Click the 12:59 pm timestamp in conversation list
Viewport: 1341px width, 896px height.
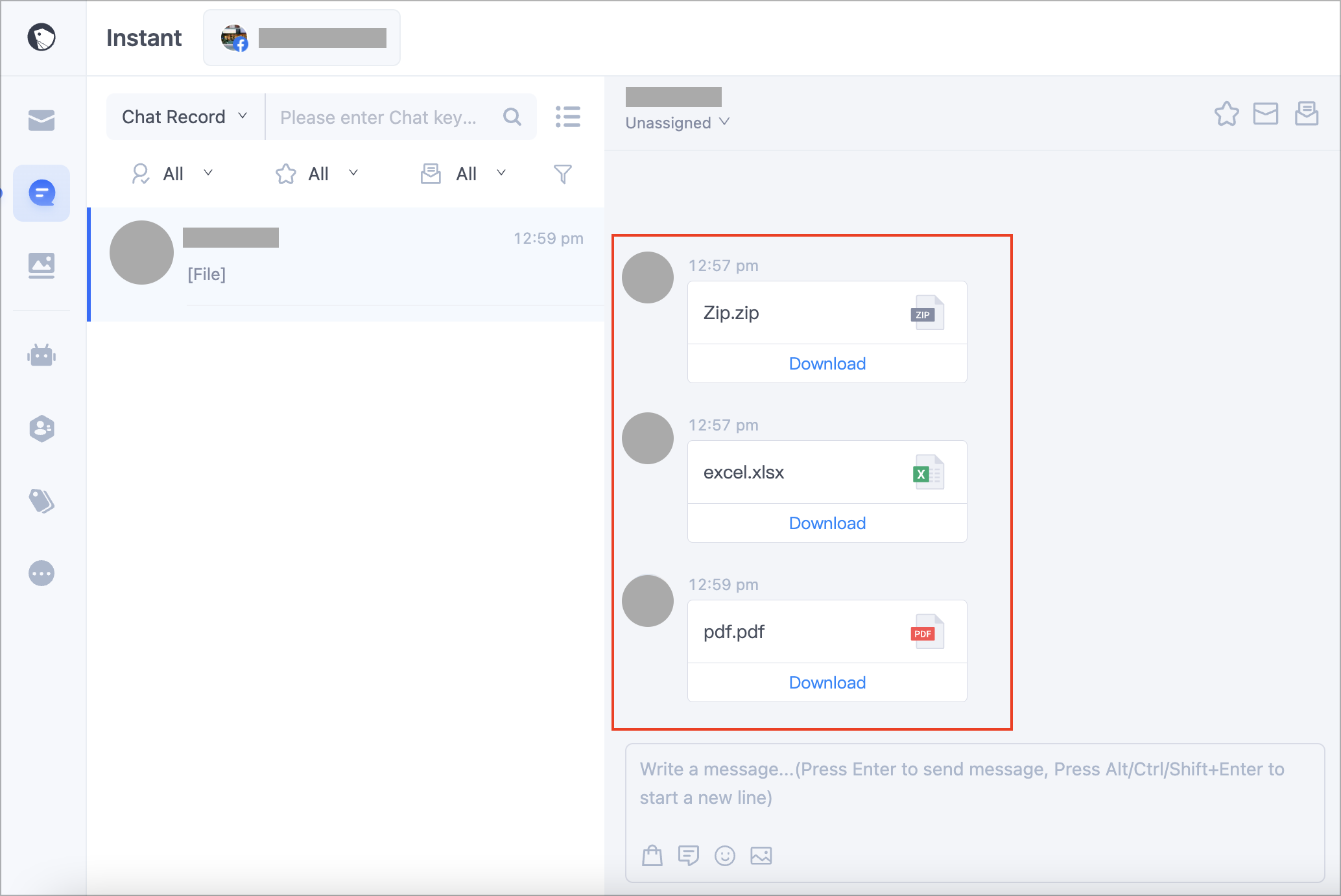pos(549,238)
